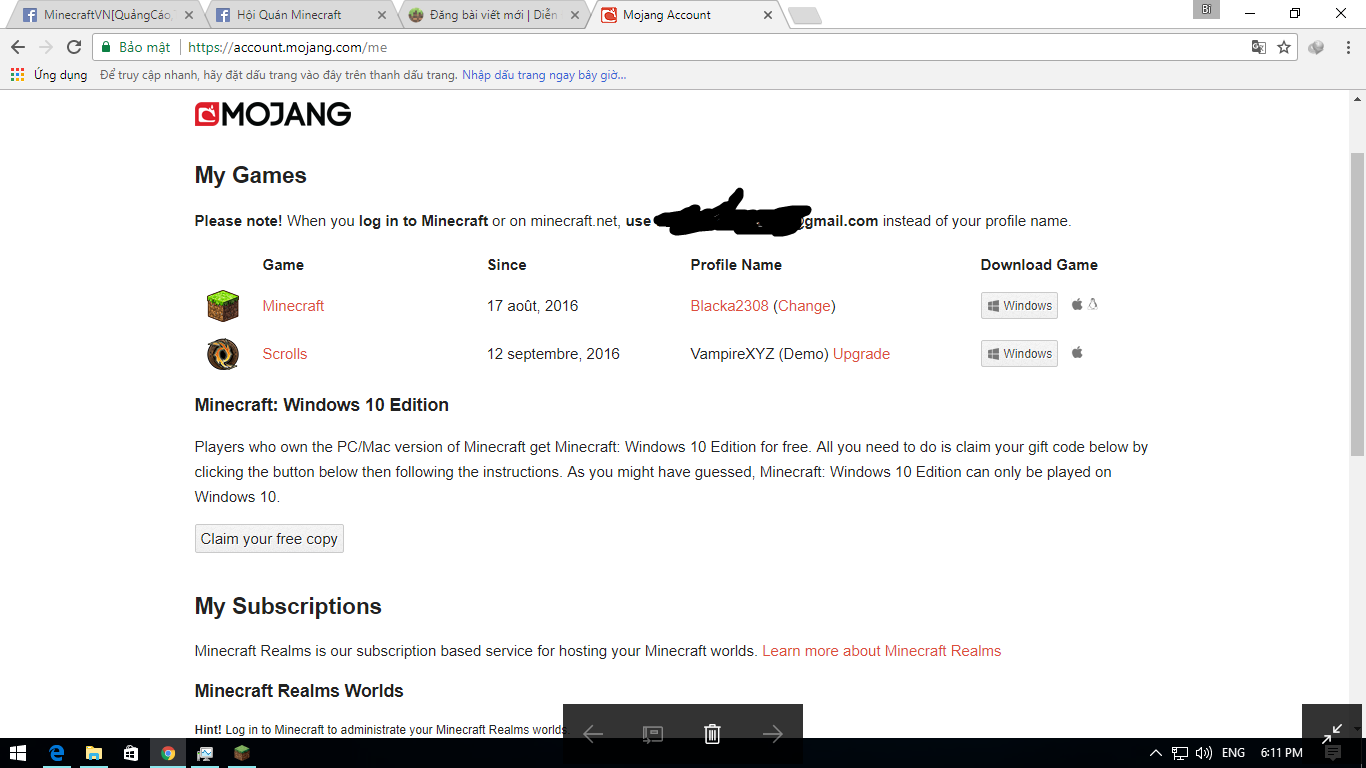Click the Apple icon in the Minecraft row
This screenshot has height=768, width=1366.
pyautogui.click(x=1077, y=305)
